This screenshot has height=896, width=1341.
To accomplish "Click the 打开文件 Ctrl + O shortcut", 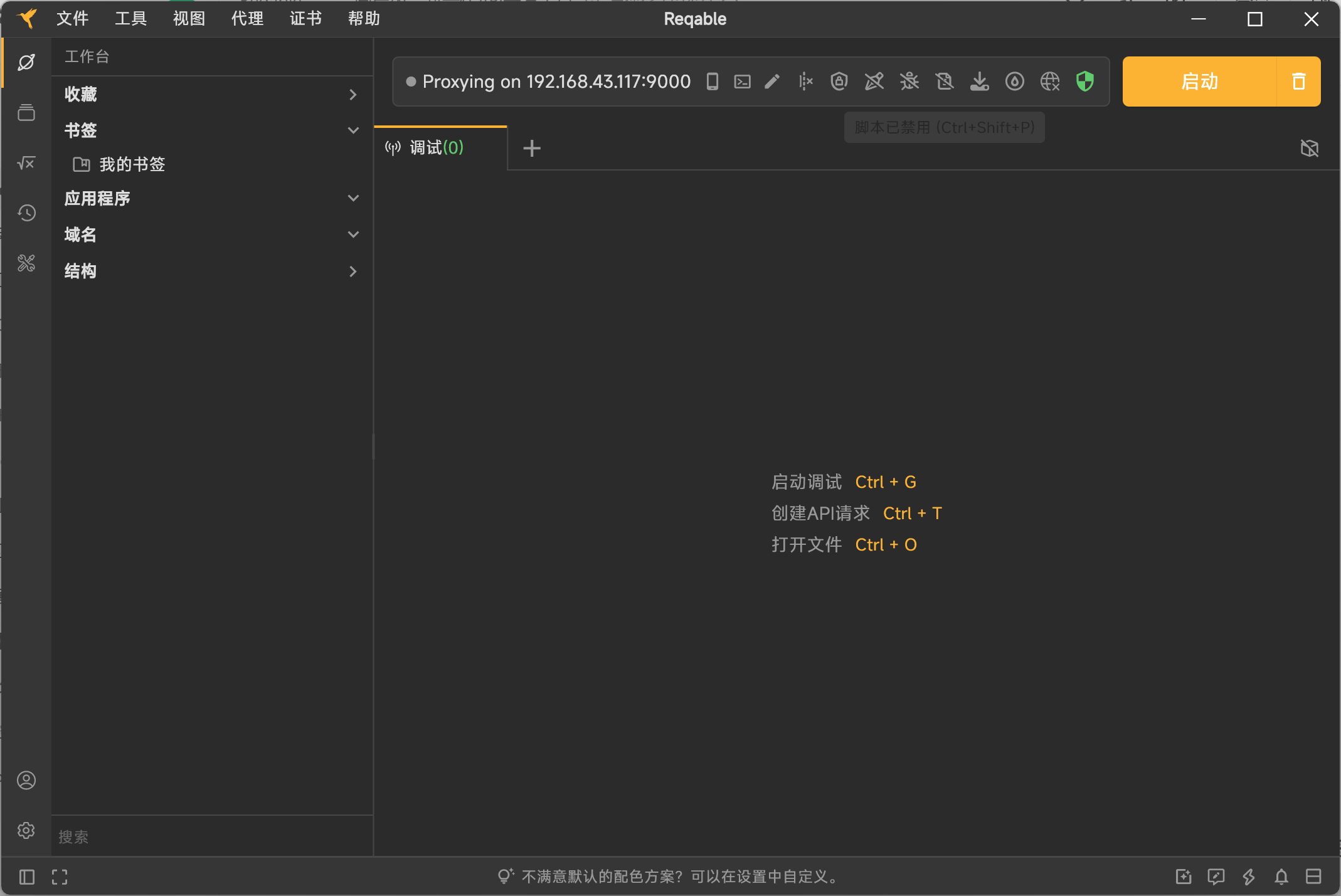I will [x=844, y=545].
